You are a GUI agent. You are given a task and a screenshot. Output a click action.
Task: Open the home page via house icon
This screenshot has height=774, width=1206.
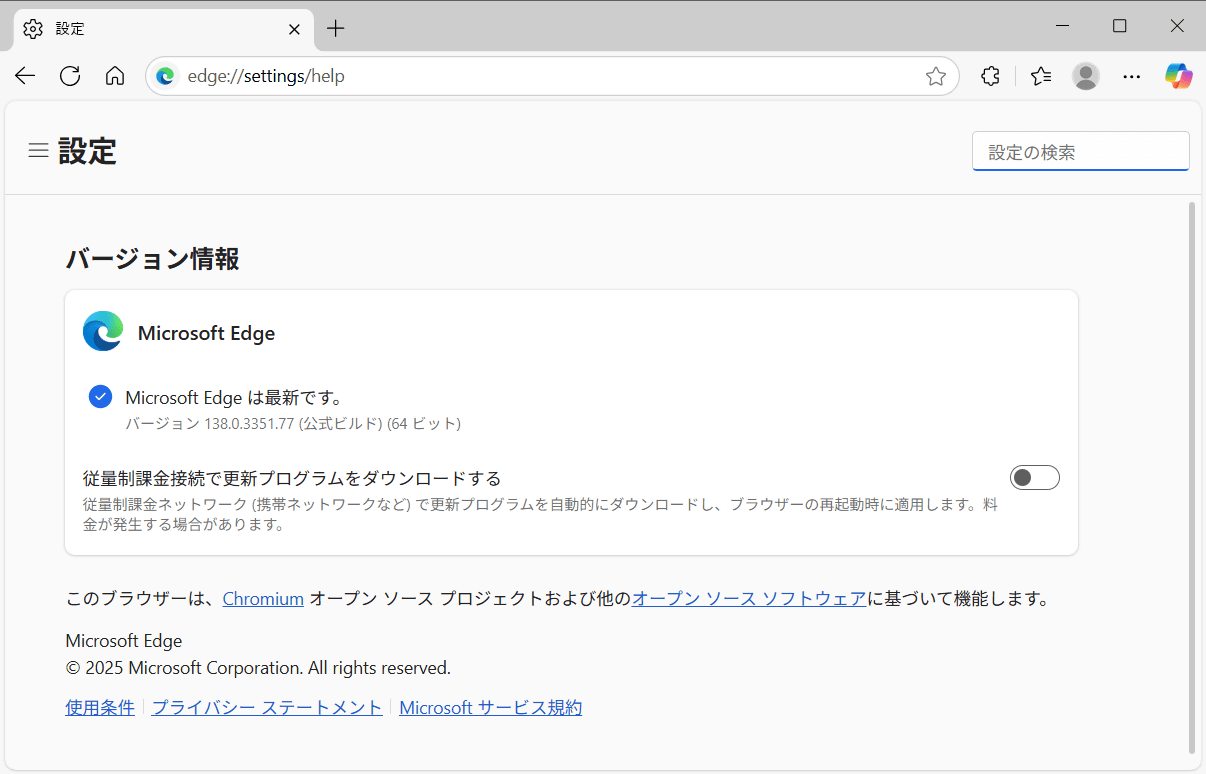115,76
